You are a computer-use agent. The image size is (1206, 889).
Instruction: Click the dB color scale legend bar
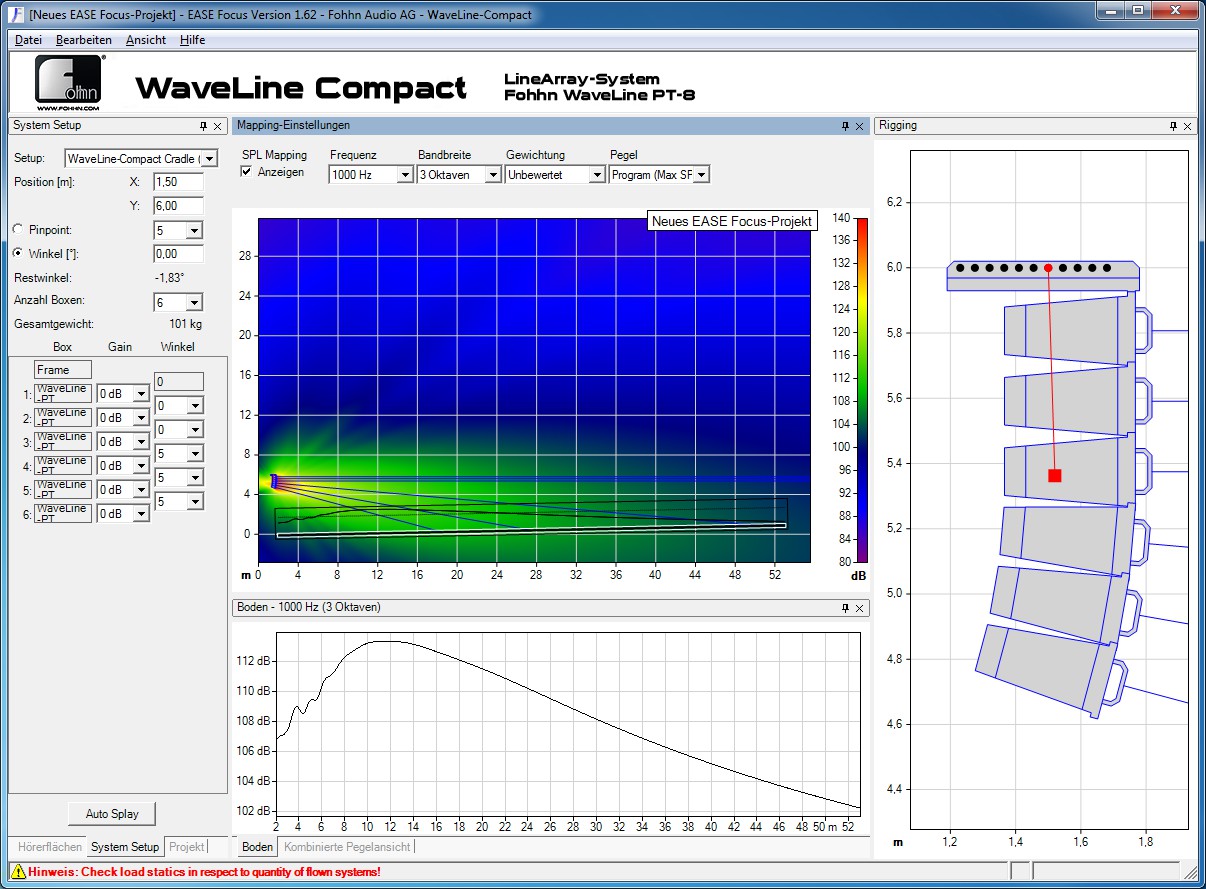click(862, 389)
